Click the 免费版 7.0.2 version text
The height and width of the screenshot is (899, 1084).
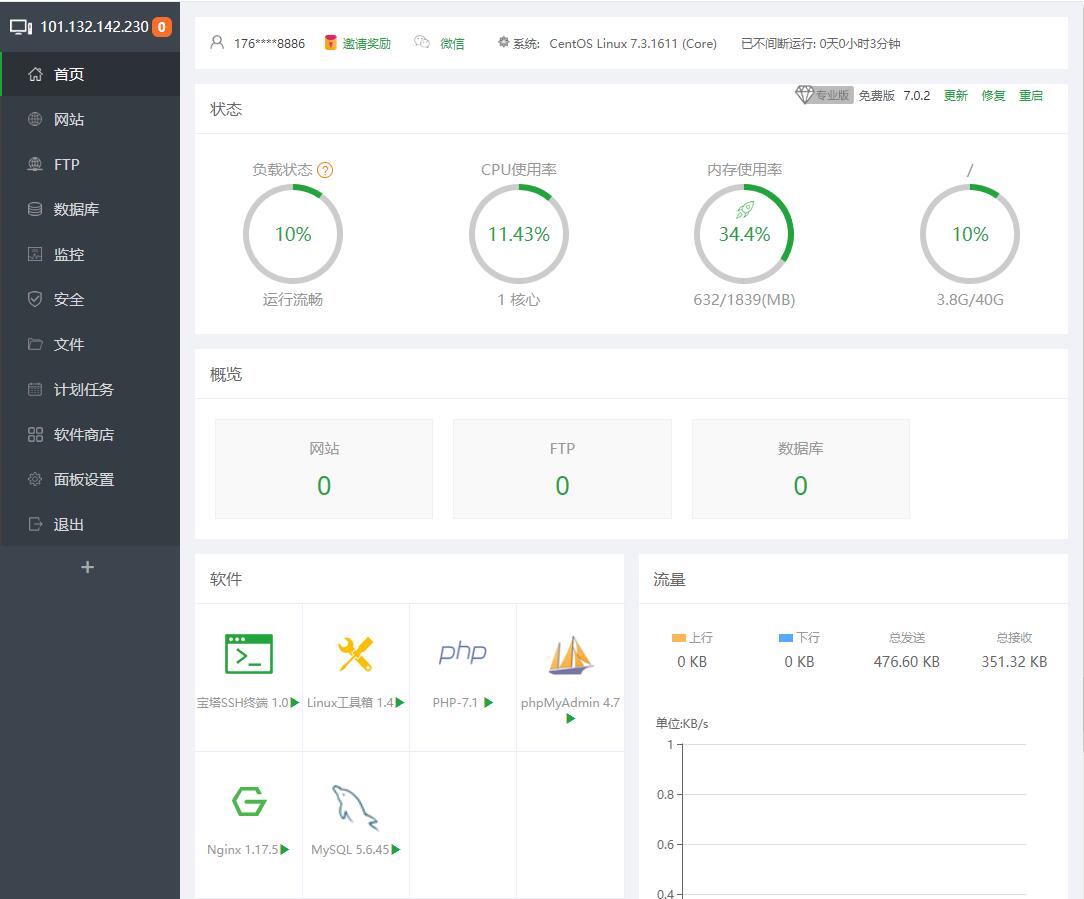pos(894,95)
